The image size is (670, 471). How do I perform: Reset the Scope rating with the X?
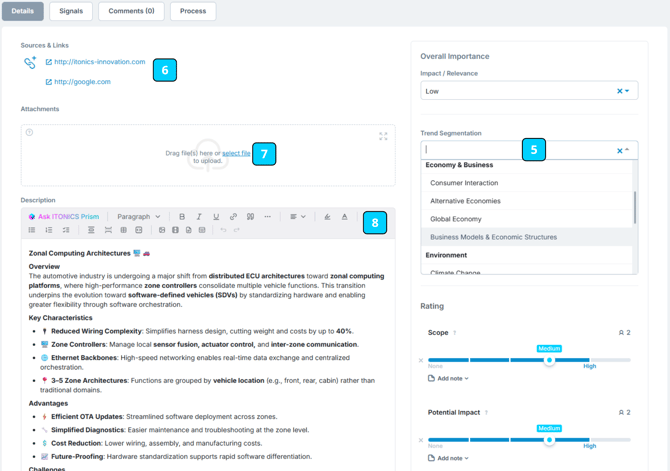421,360
